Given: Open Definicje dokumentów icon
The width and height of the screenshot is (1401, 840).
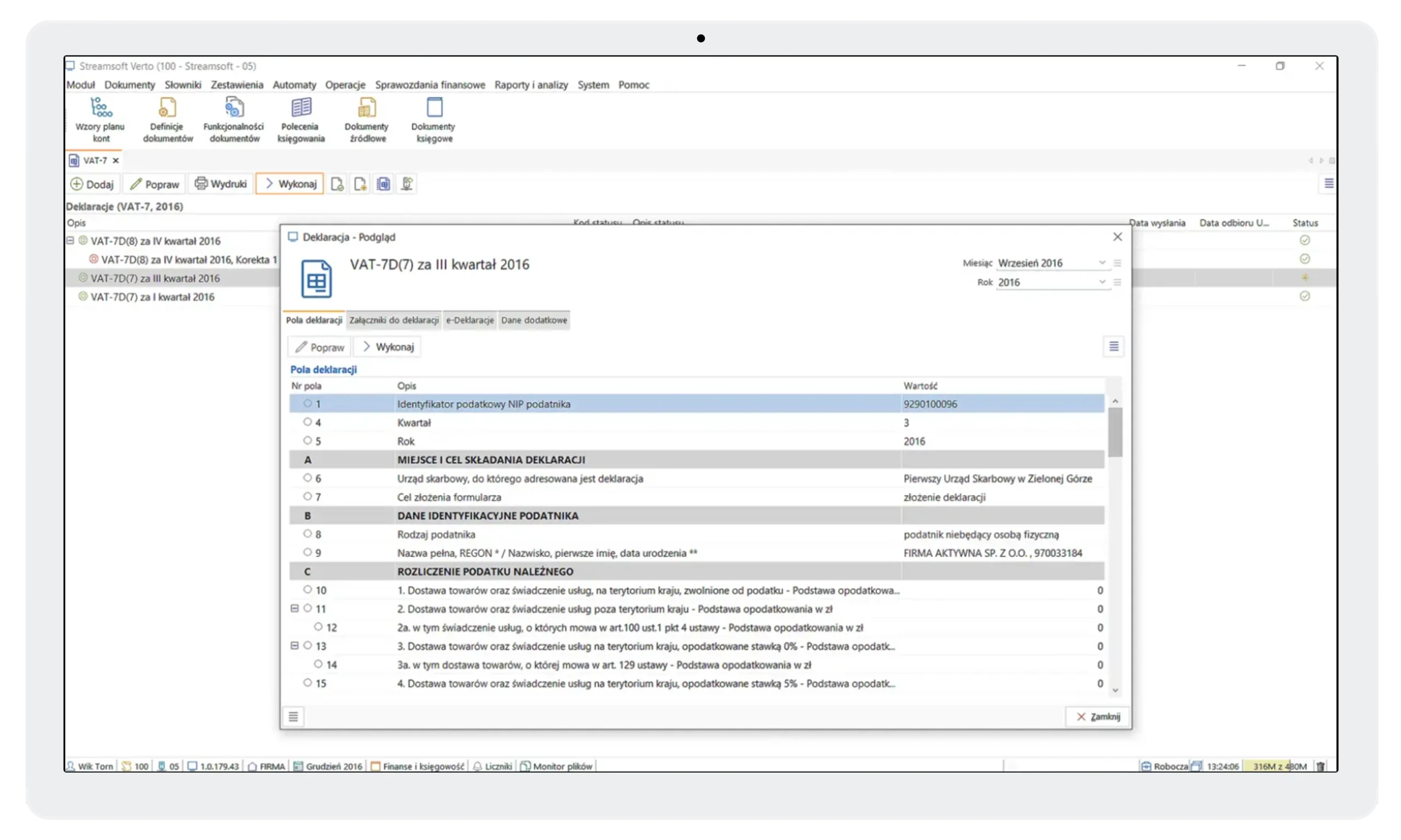Looking at the screenshot, I should tap(167, 119).
